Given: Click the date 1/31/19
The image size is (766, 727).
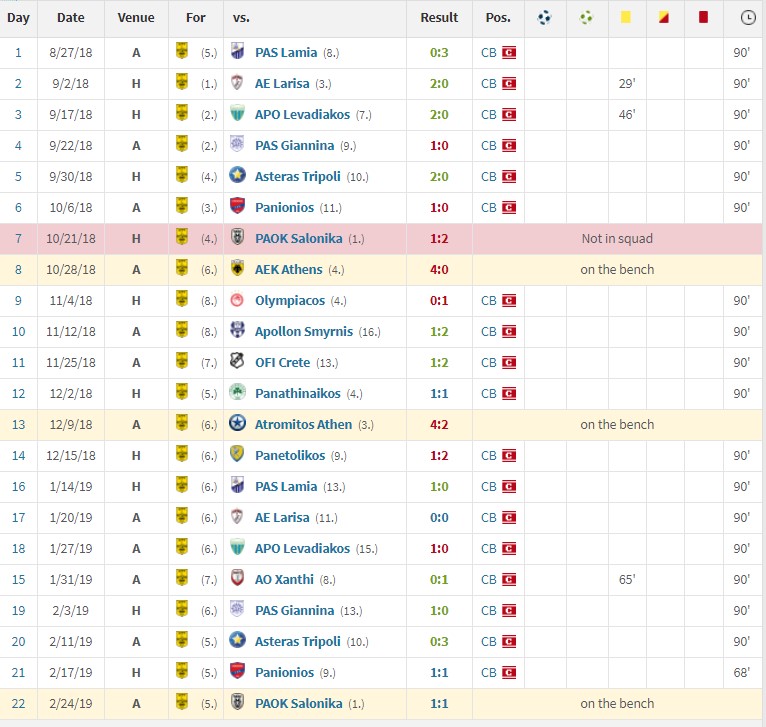Looking at the screenshot, I should coord(70,579).
